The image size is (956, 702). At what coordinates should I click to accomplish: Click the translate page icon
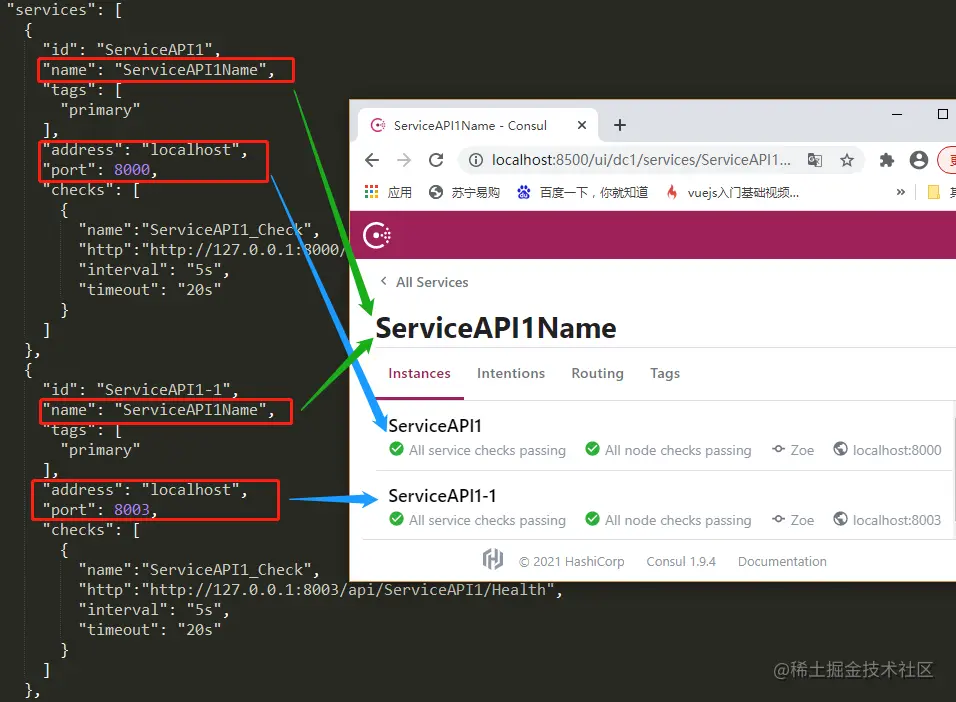click(815, 160)
